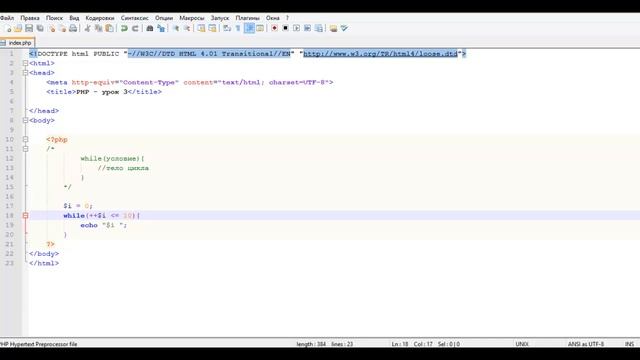Click Run macro multiple times icon
640x360 pixels.
point(307,28)
